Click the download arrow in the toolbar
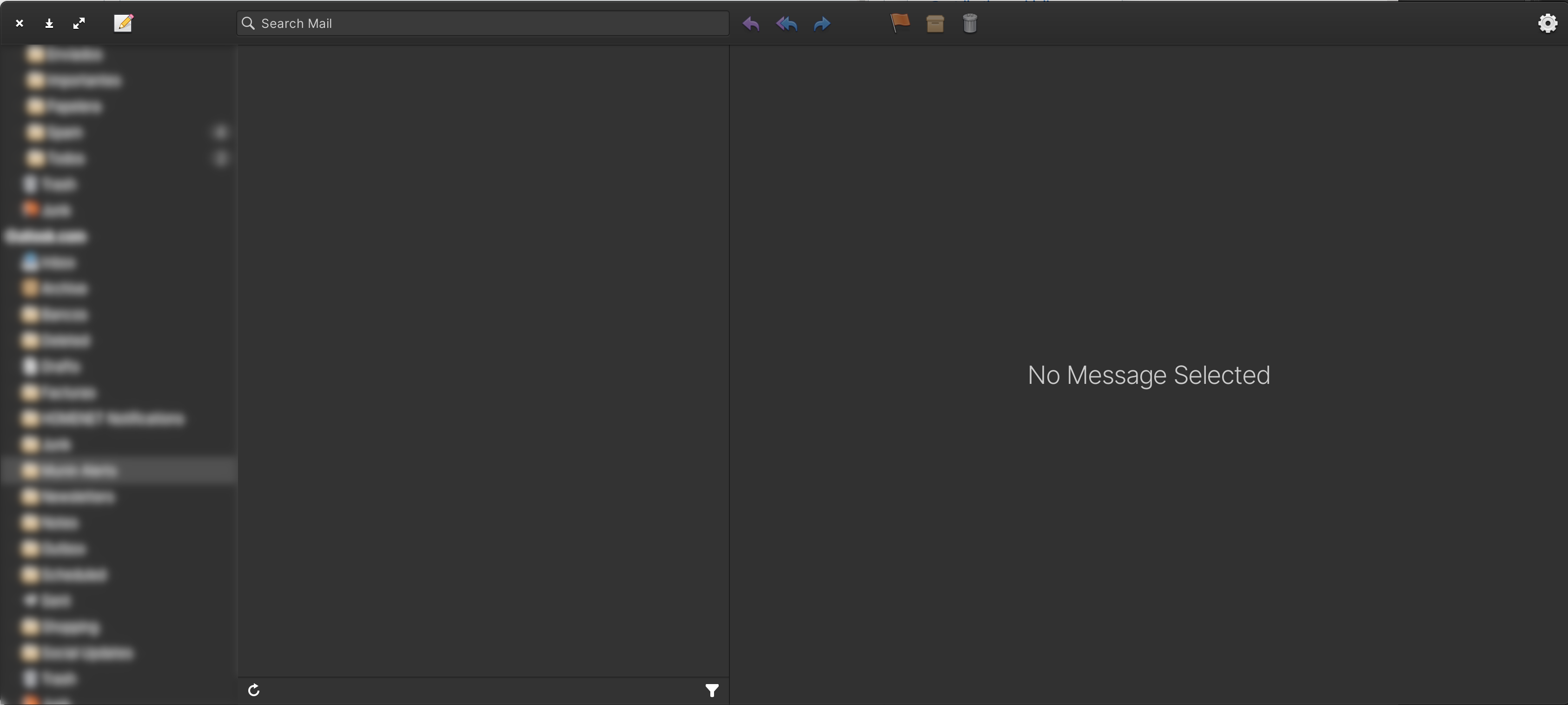This screenshot has height=705, width=1568. click(49, 23)
